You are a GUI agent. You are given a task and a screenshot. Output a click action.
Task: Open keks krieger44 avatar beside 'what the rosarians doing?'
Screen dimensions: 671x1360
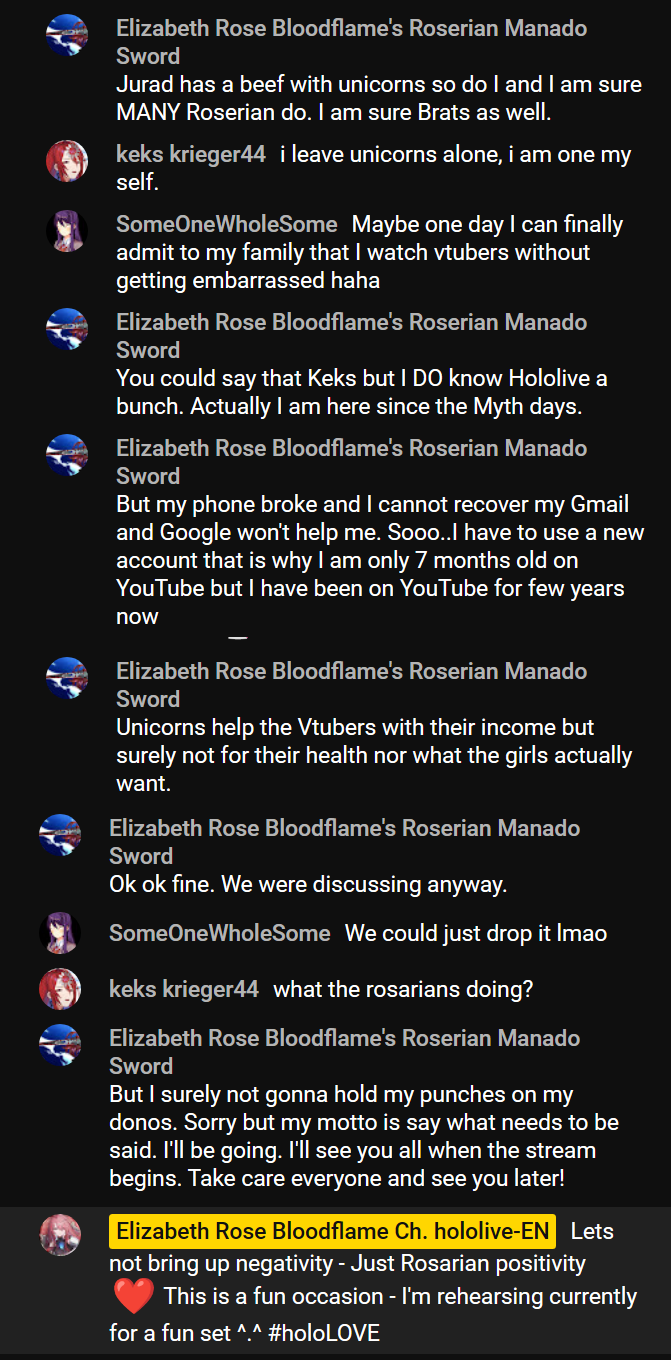click(x=60, y=989)
